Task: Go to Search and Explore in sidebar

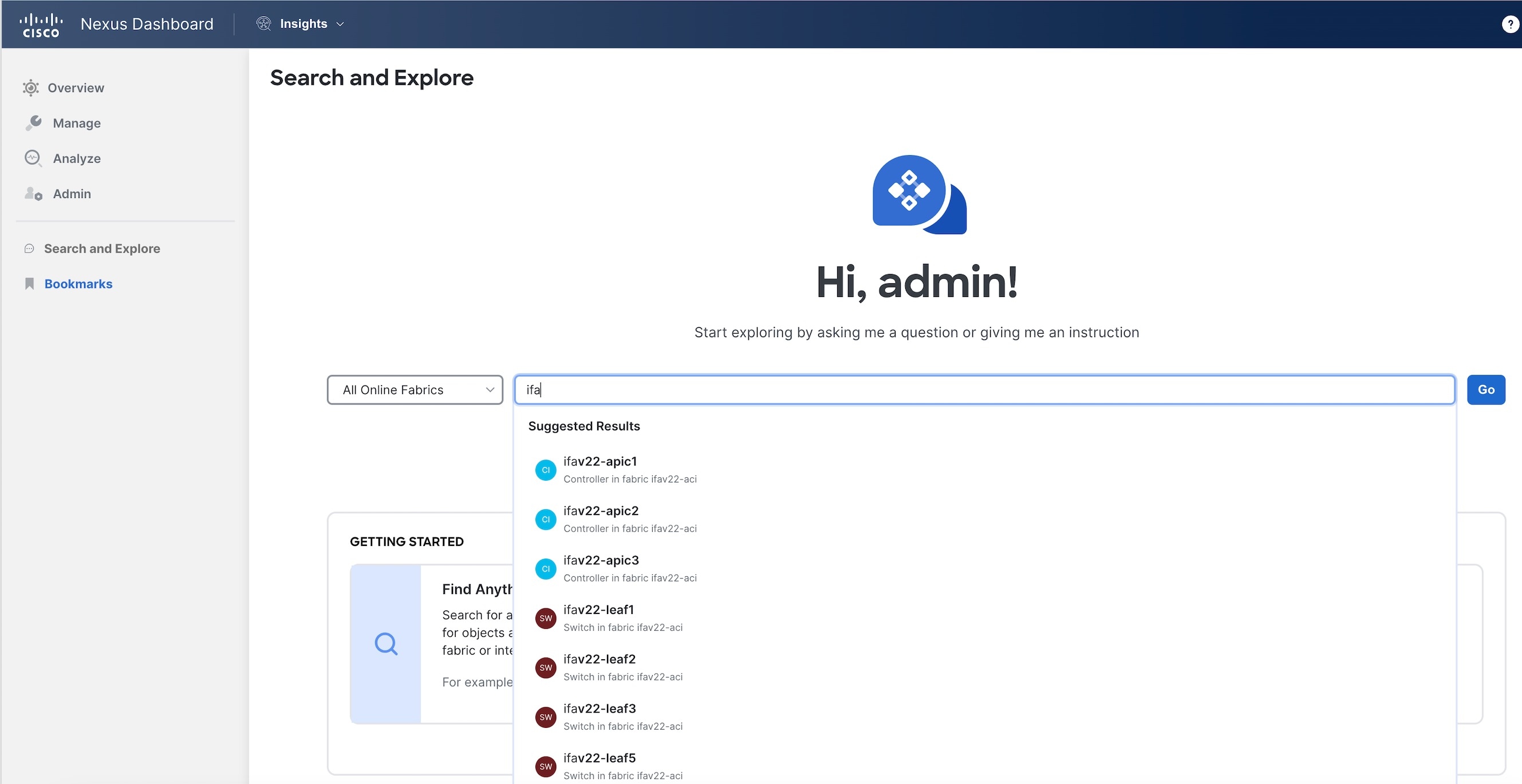Action: pyautogui.click(x=92, y=248)
